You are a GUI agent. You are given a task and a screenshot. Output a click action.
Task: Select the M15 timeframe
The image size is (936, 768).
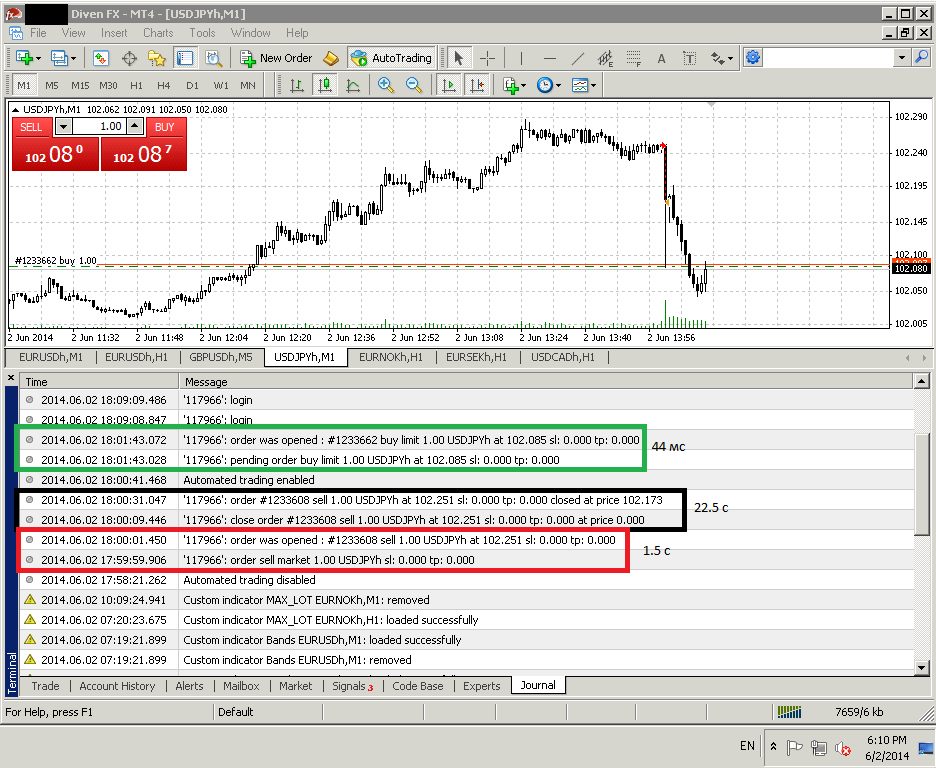tap(80, 85)
